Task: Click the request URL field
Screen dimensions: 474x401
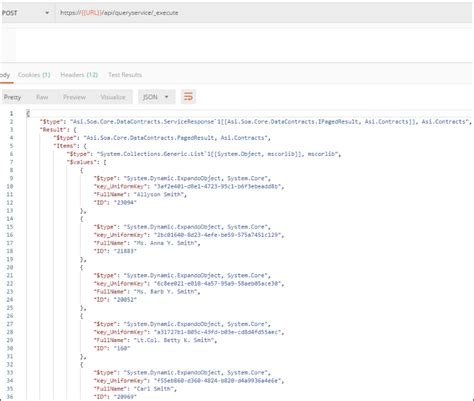Action: click(x=263, y=13)
